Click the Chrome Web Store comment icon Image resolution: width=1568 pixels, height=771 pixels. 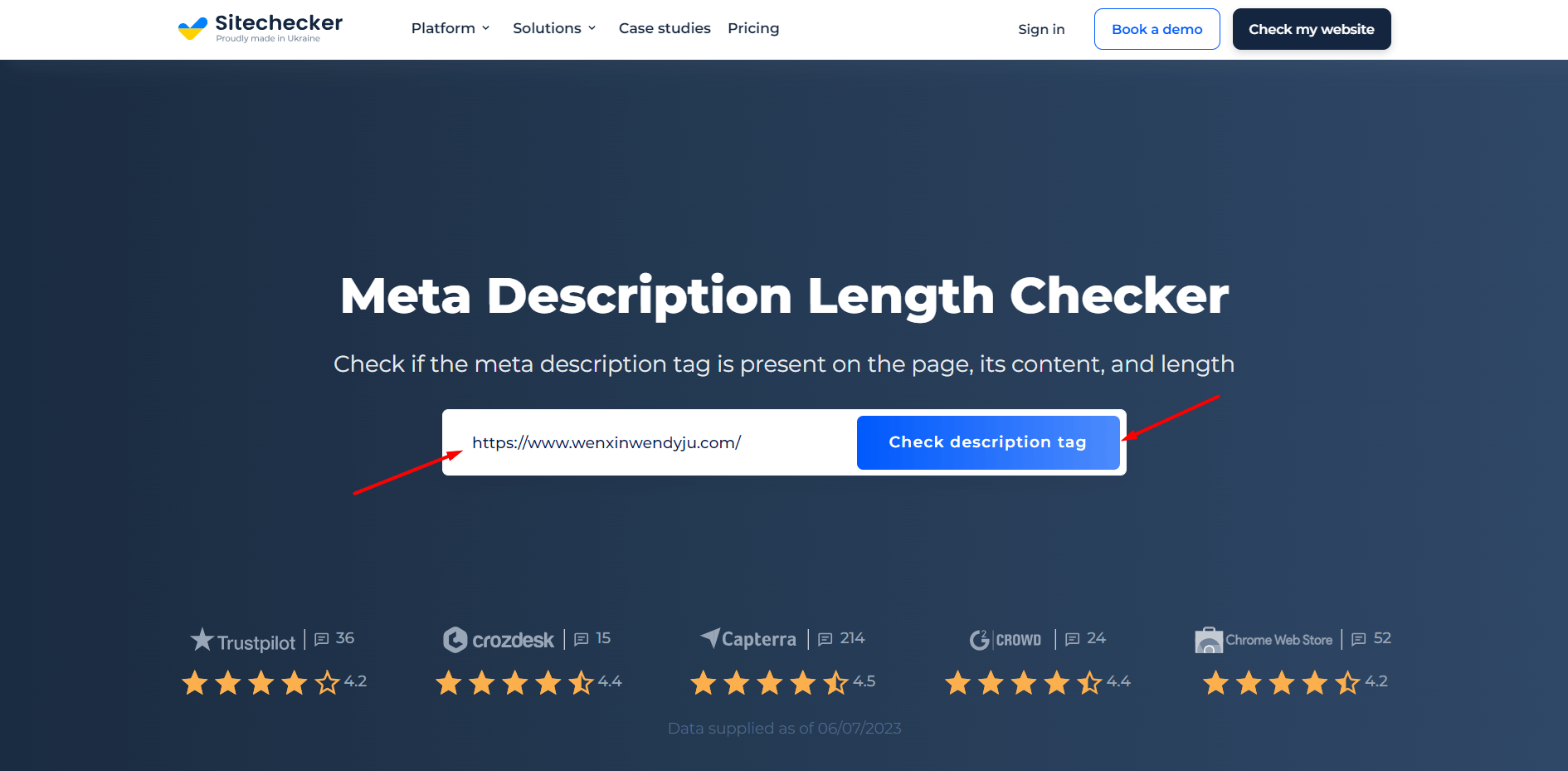coord(1359,639)
